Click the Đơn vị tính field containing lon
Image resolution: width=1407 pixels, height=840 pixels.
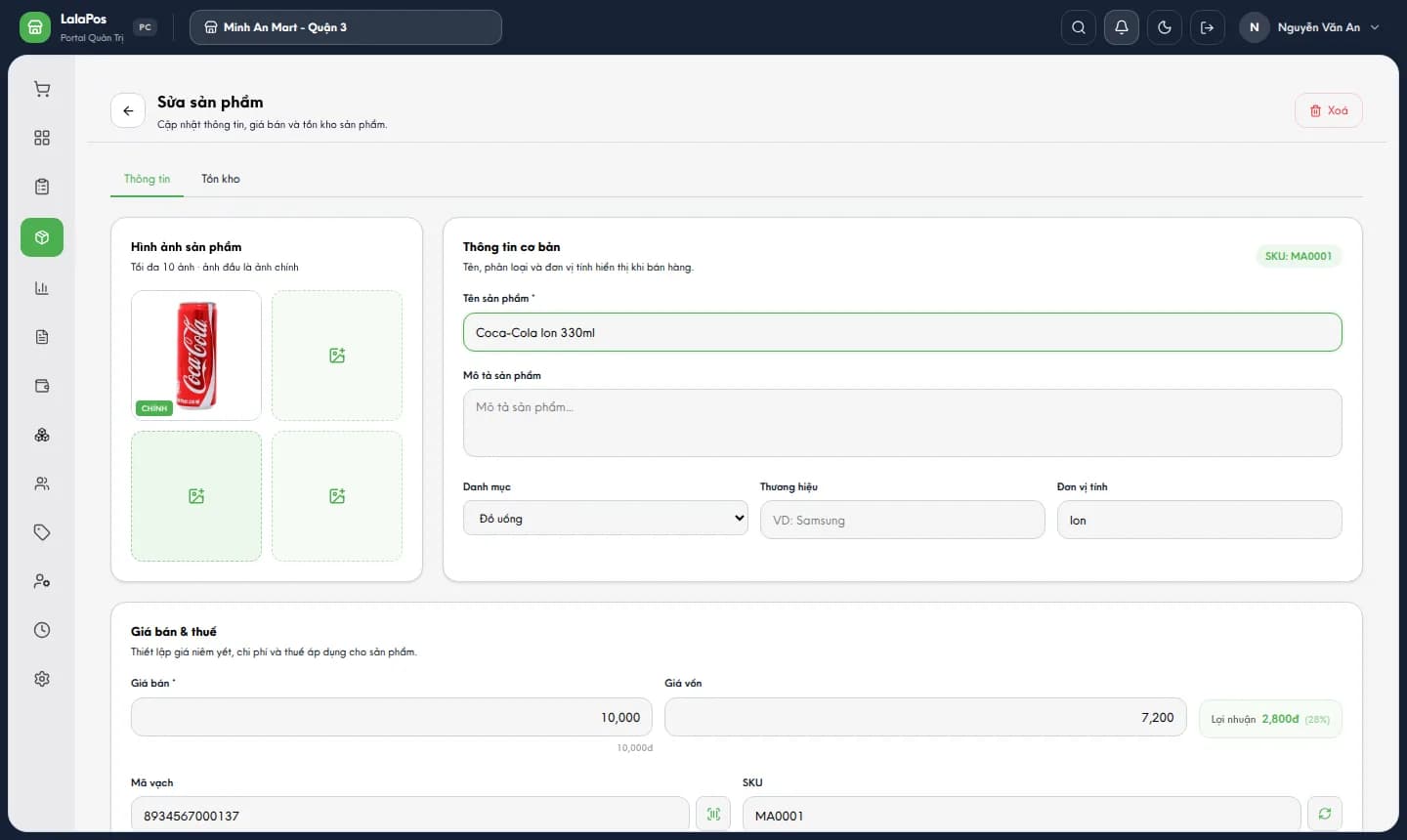pos(1200,520)
